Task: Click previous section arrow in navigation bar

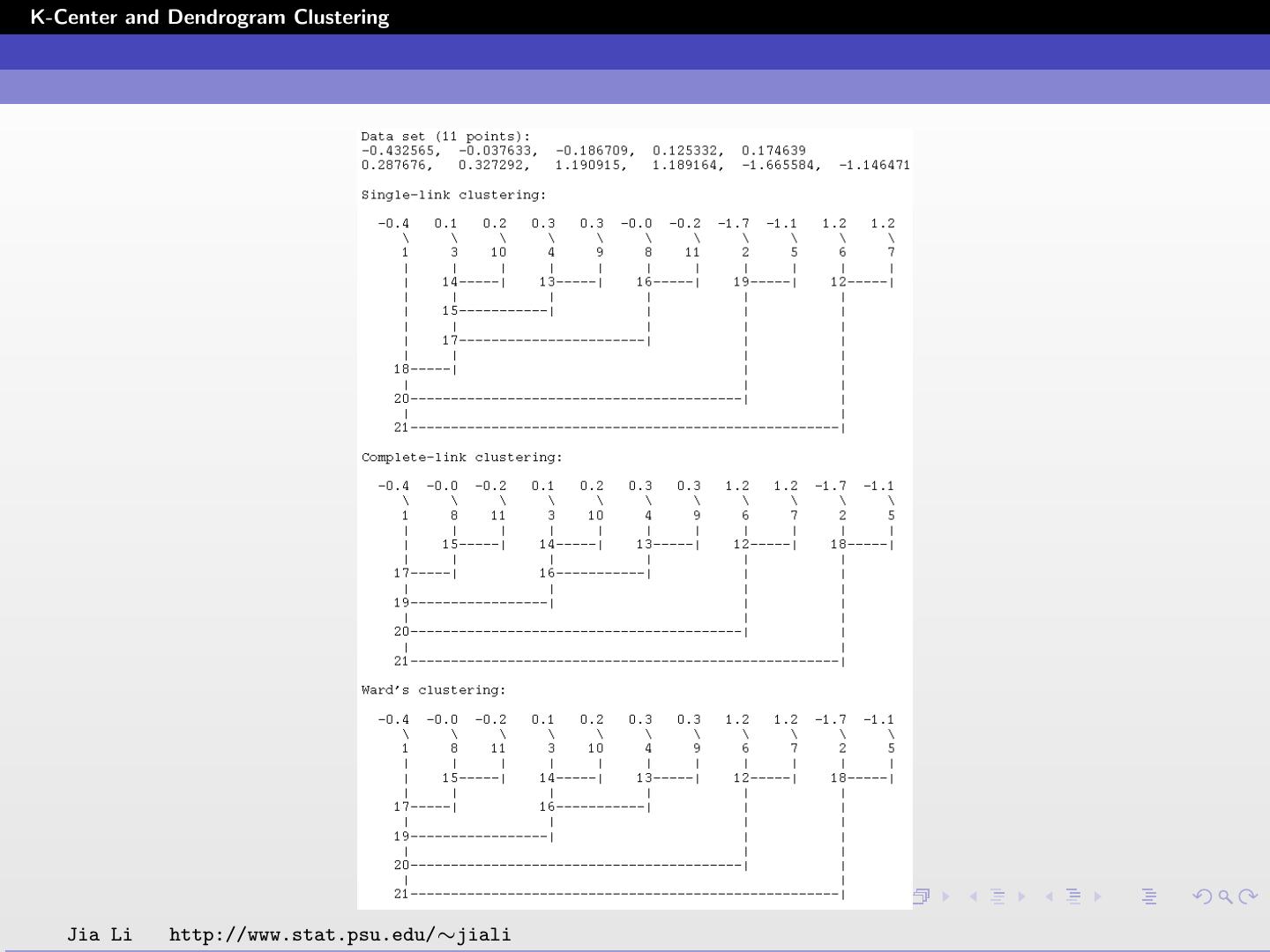Action: coord(1050,896)
